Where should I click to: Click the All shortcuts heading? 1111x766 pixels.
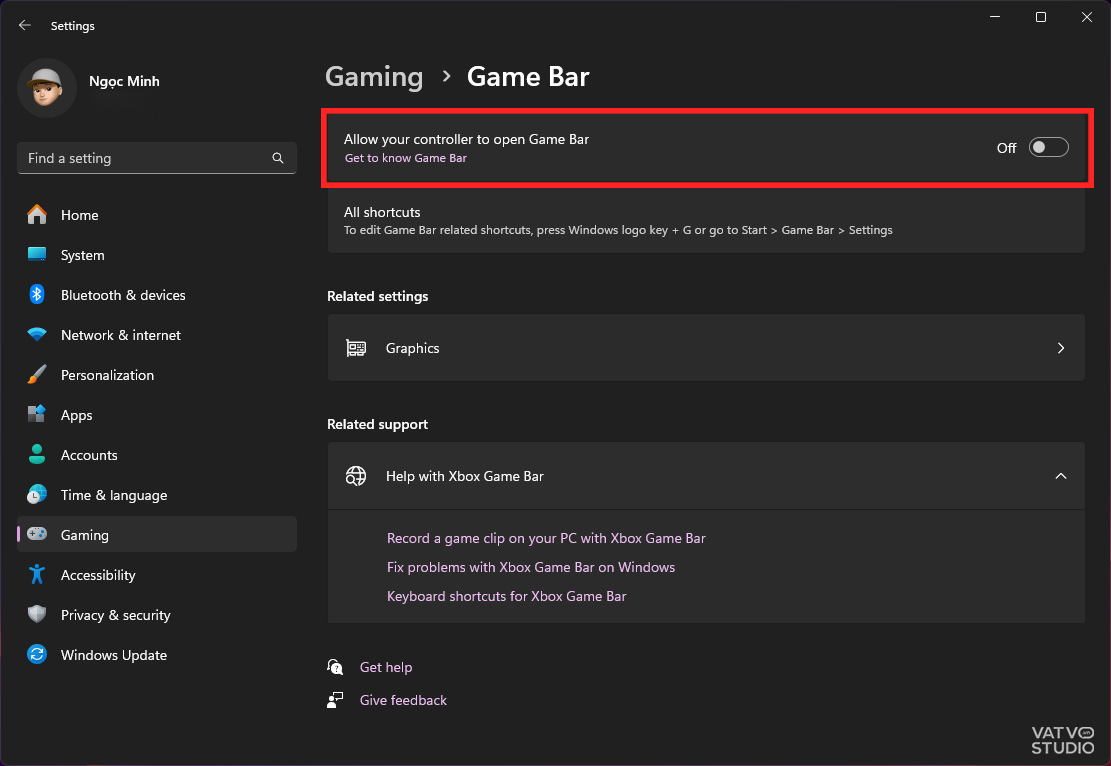point(382,212)
